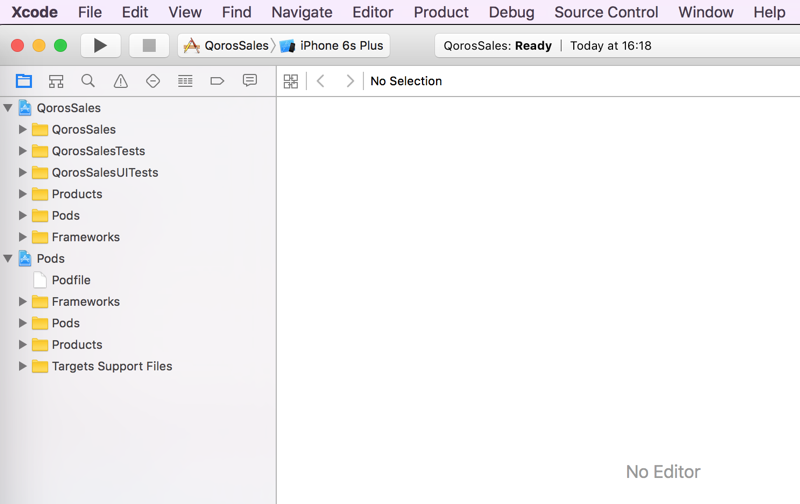Go back with the left arrow

point(320,81)
